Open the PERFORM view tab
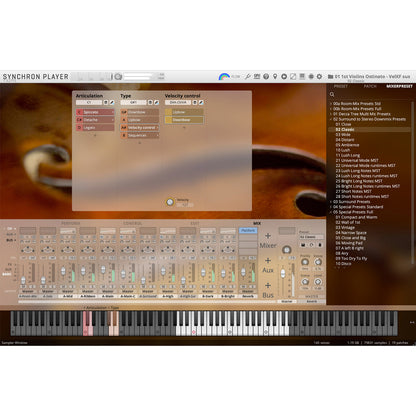 (x=71, y=223)
